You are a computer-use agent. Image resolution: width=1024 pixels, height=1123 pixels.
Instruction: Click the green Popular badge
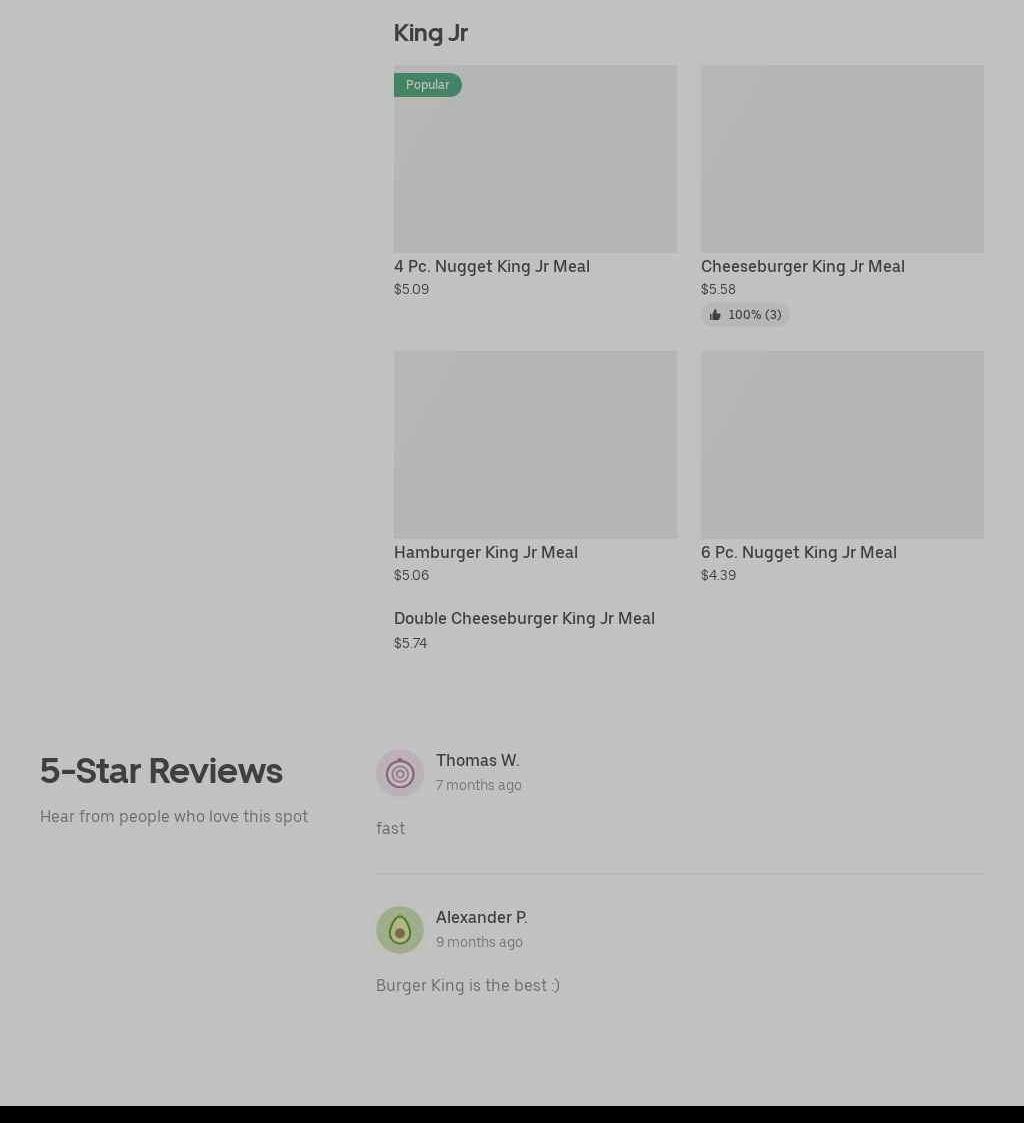pos(428,85)
